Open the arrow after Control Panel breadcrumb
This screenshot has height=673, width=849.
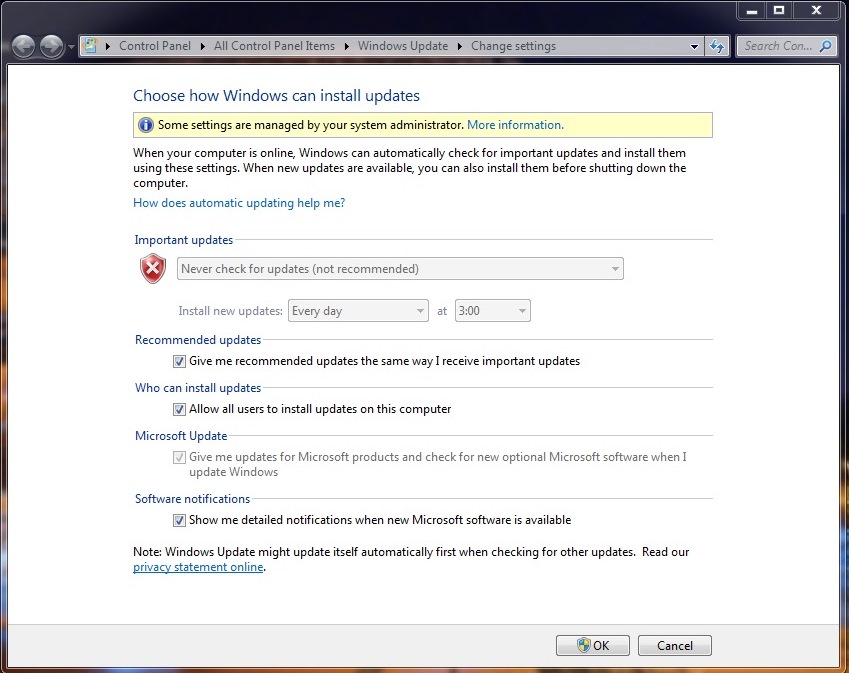coord(203,47)
